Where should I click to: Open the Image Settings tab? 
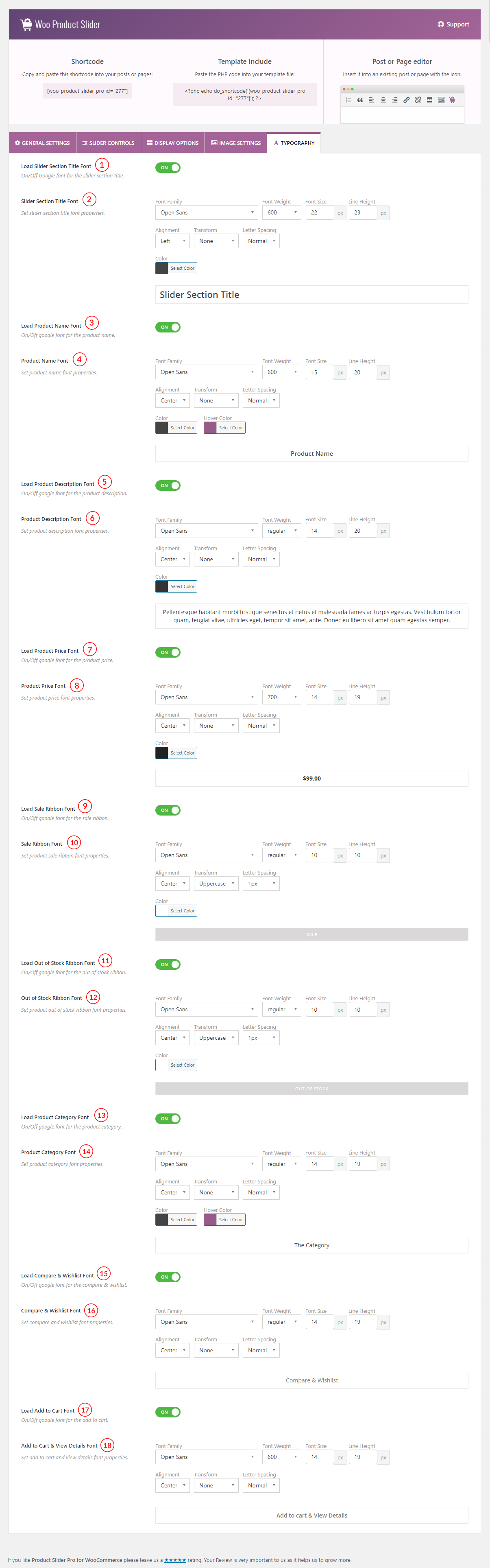coord(236,143)
